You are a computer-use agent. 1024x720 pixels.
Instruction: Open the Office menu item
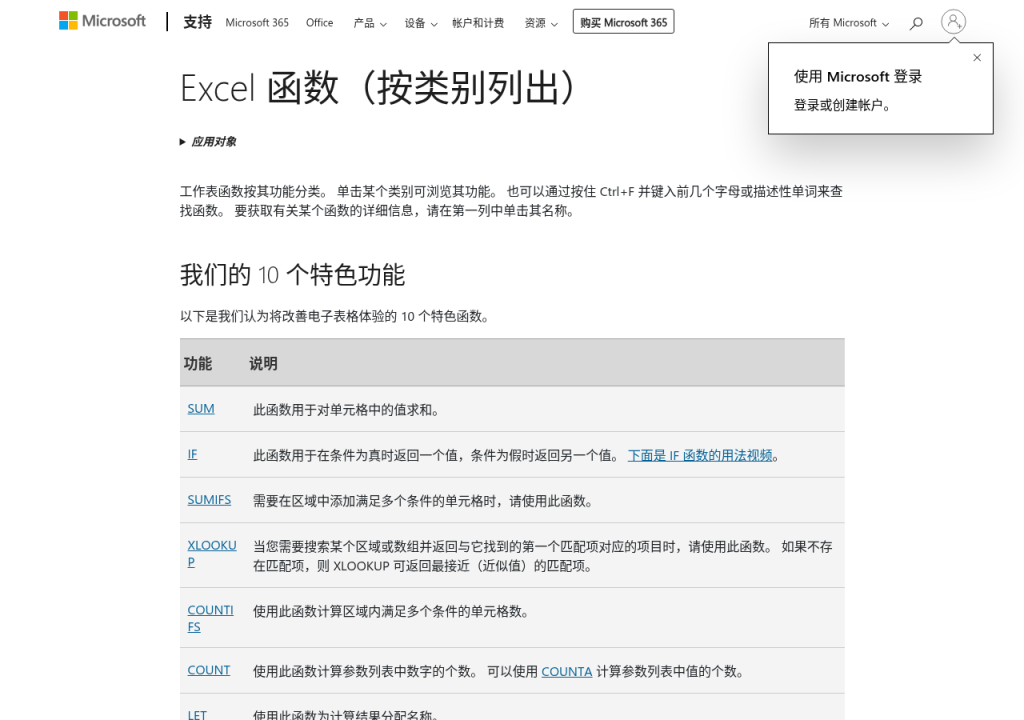tap(319, 23)
